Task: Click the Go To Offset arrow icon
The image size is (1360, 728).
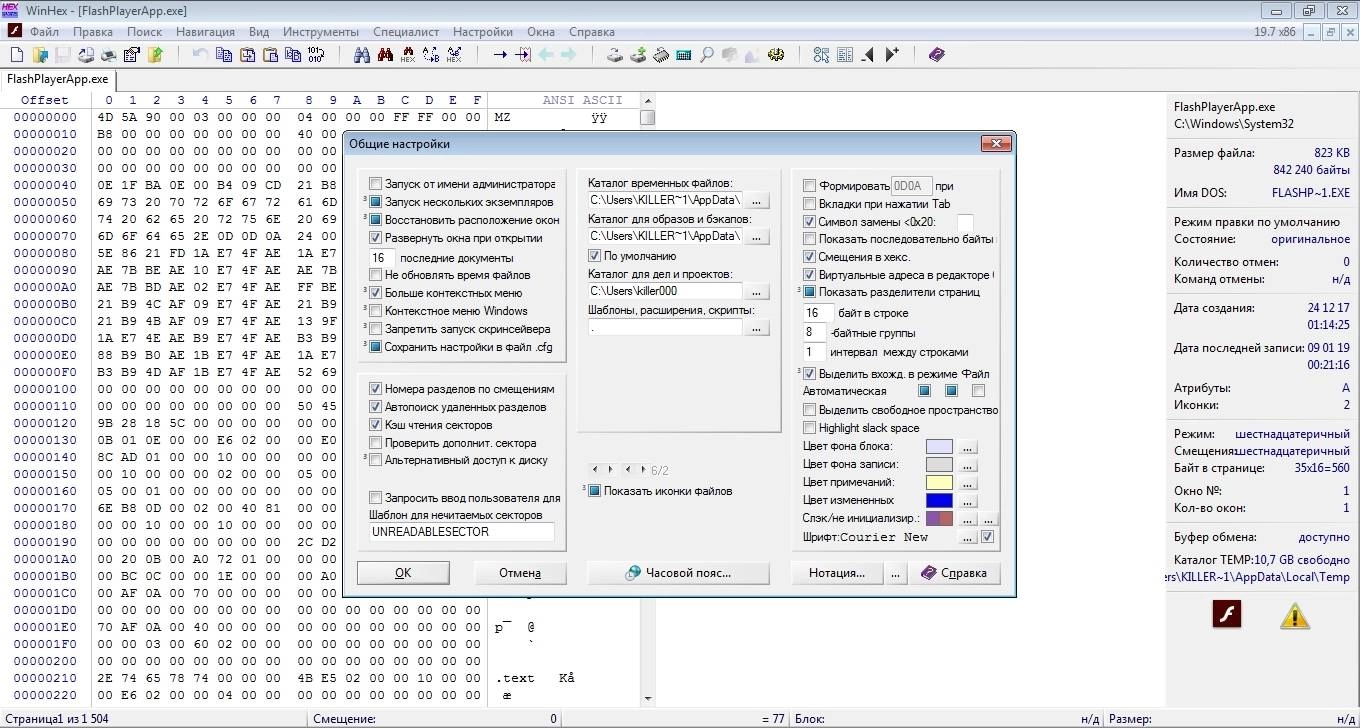Action: click(x=500, y=55)
